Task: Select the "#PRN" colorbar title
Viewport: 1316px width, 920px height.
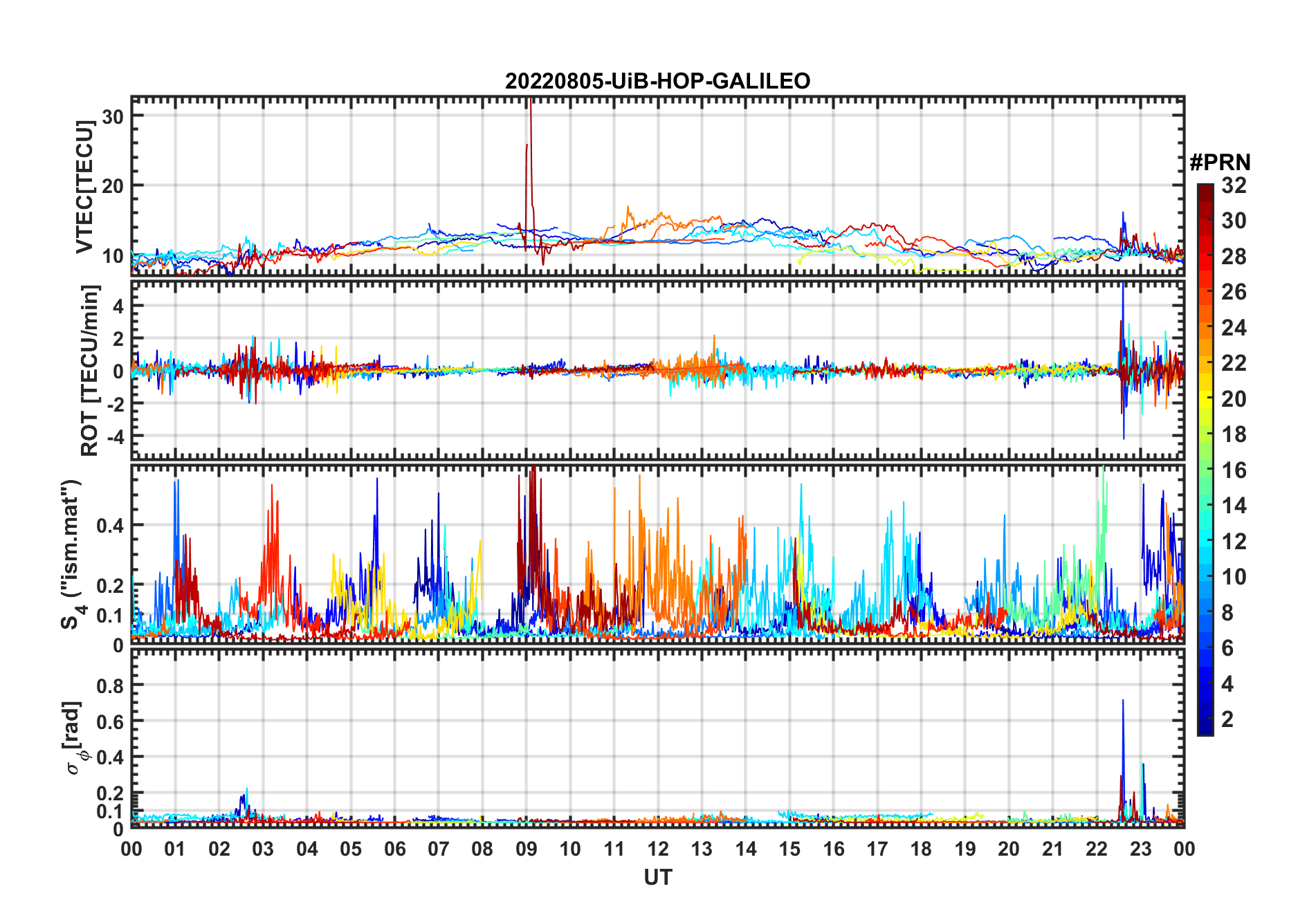Action: click(x=1220, y=163)
